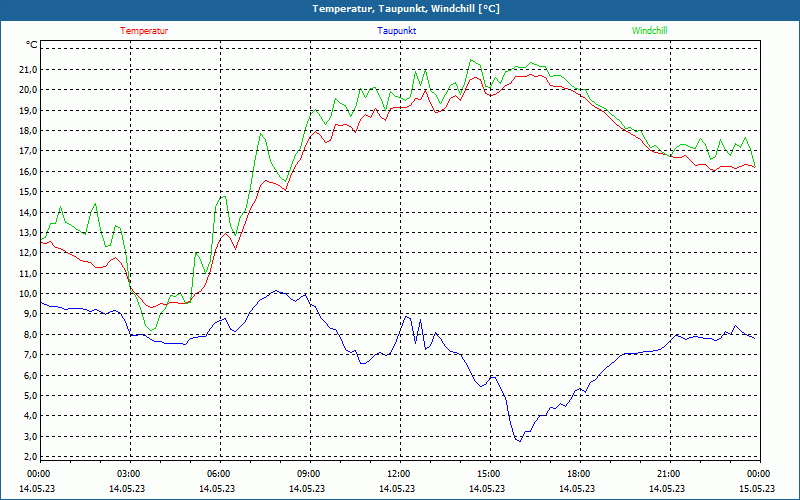Click the 14,0 y-axis label
Screen dimensions: 800x500
click(x=28, y=212)
